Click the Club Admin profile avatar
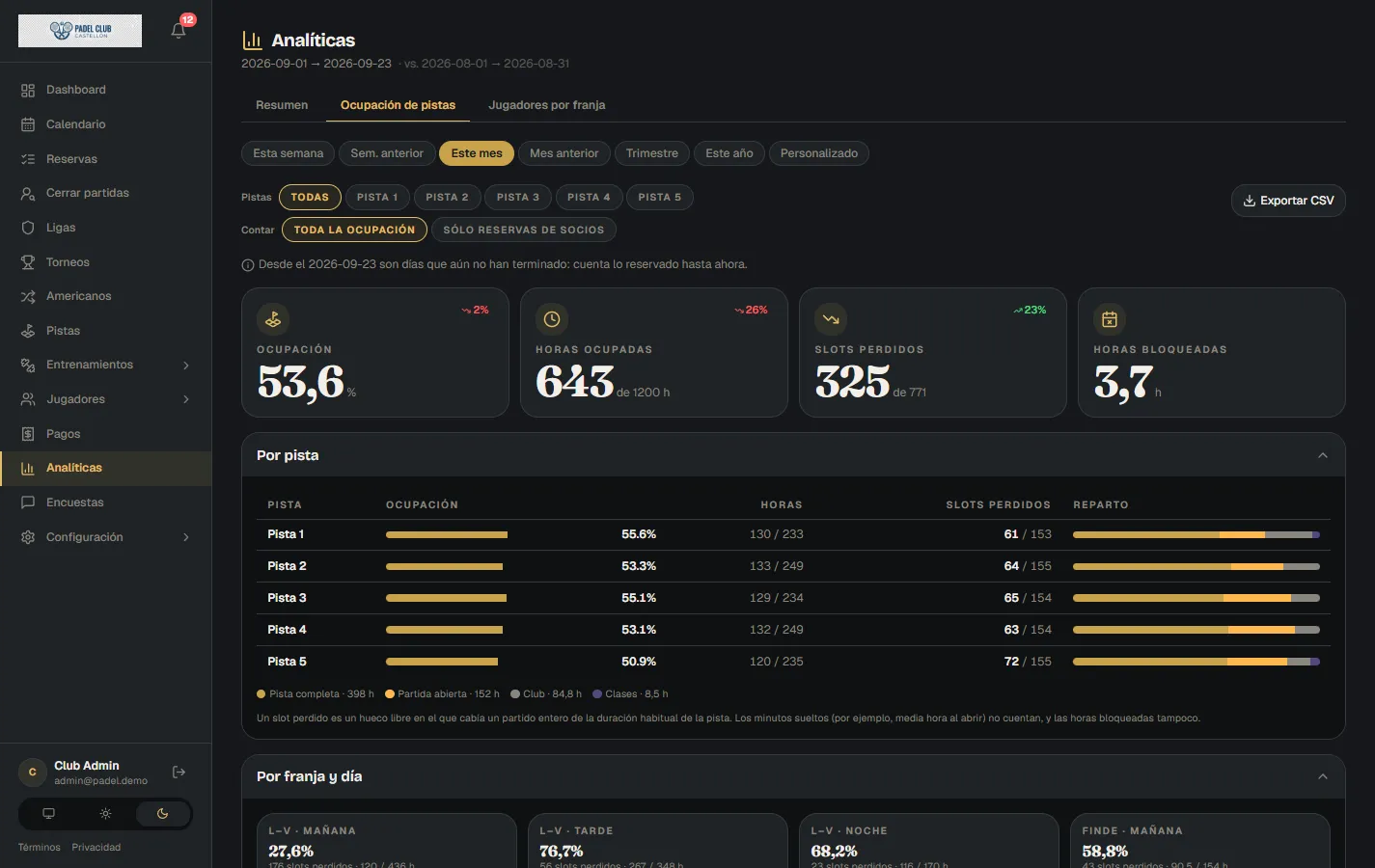Screen dimensions: 1375x868 tap(33, 773)
